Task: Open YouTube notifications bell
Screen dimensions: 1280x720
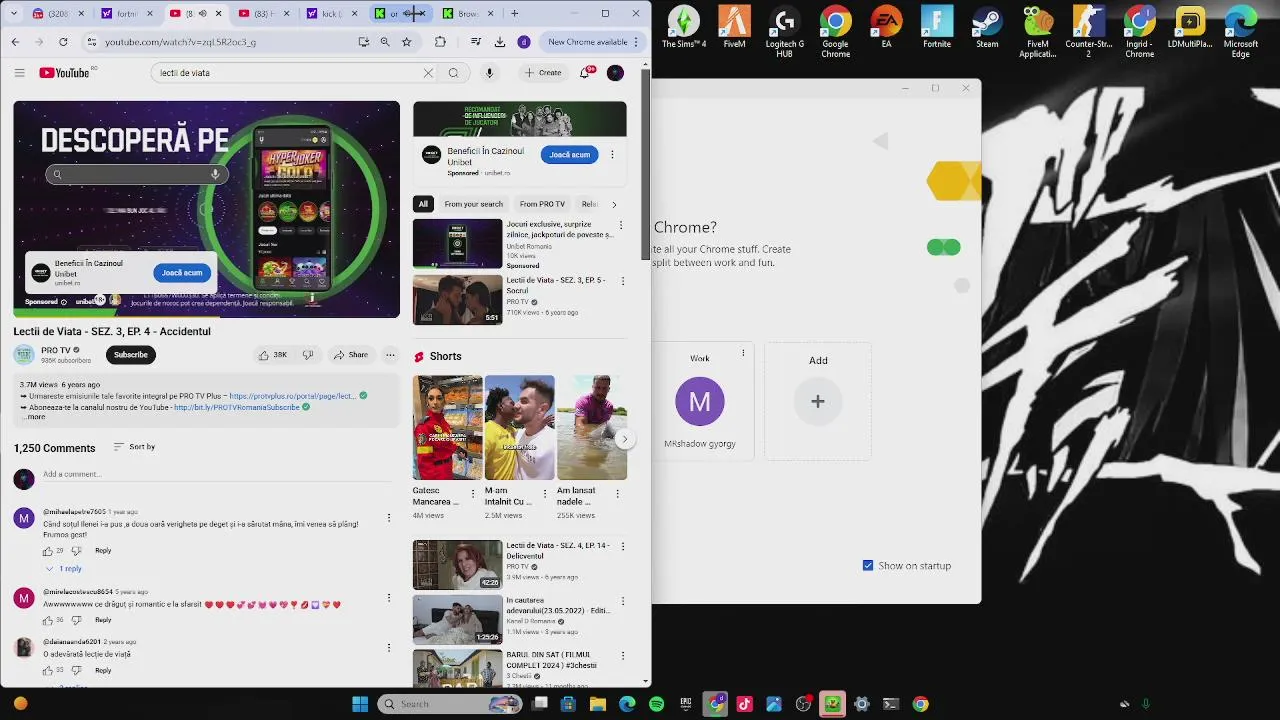Action: pos(586,73)
